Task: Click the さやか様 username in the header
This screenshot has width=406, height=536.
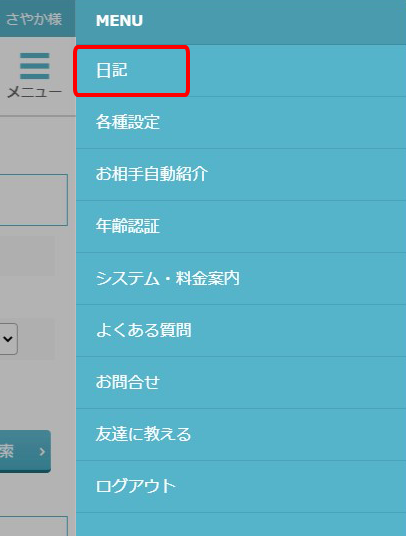Action: 34,19
